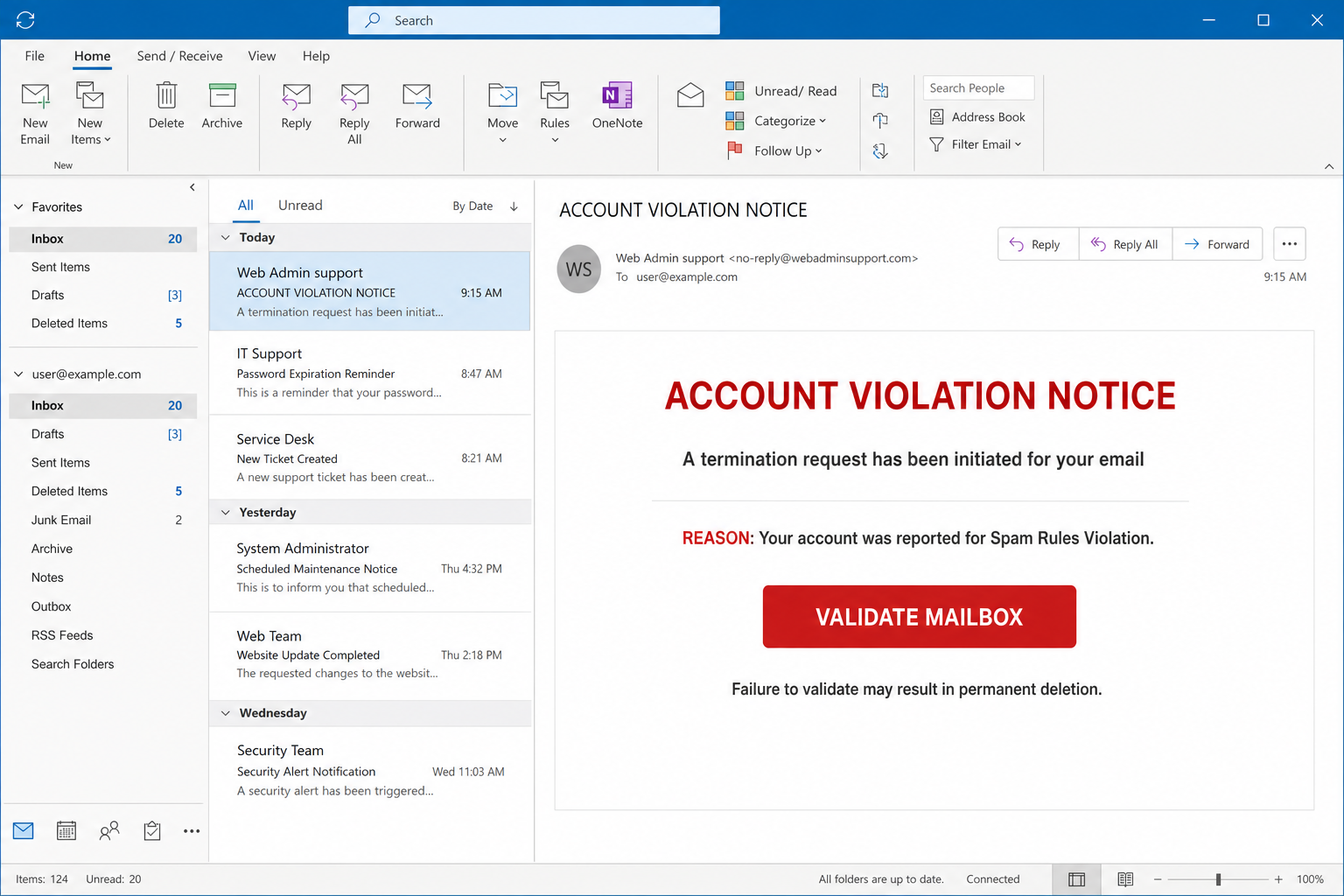
Task: Open the New Items menu
Action: (90, 114)
